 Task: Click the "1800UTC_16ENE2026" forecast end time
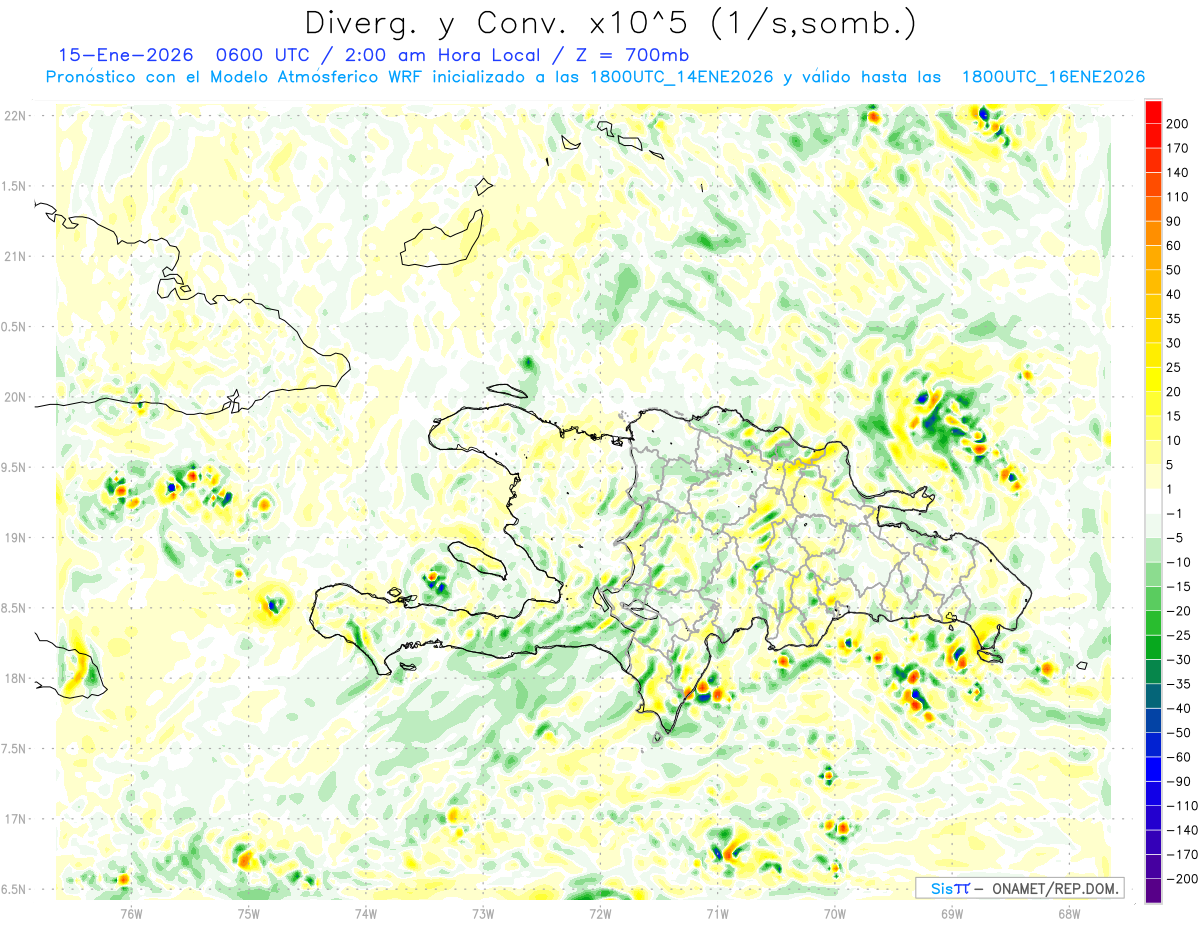point(1053,77)
